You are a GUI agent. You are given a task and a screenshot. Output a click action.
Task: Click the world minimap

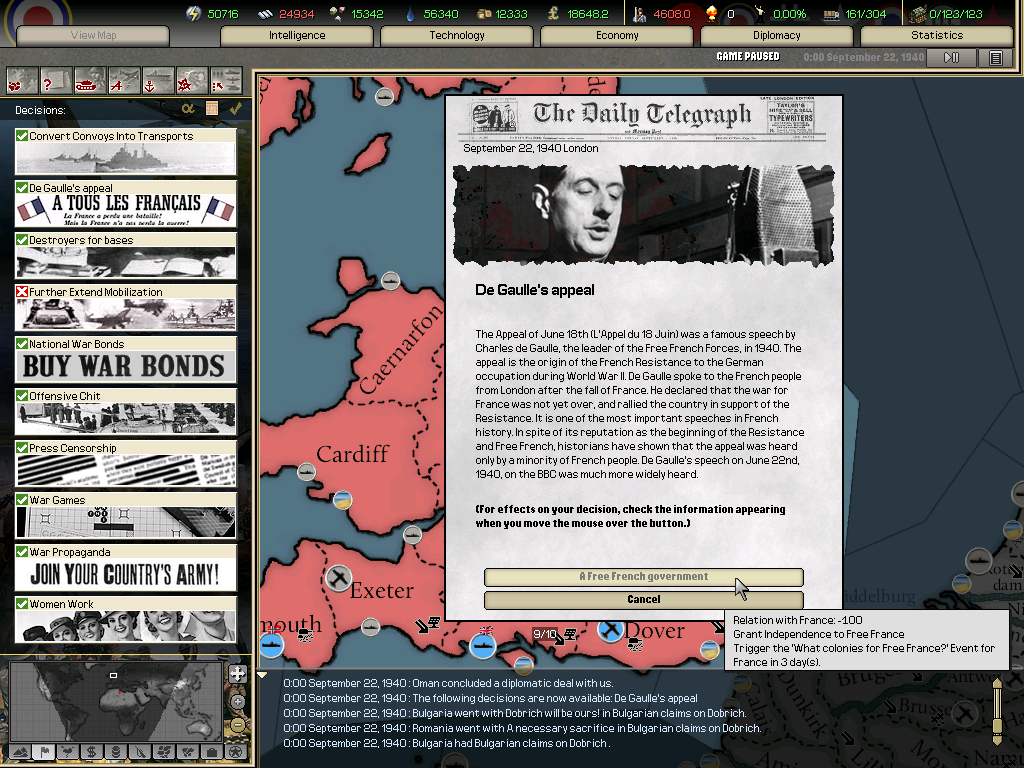118,701
